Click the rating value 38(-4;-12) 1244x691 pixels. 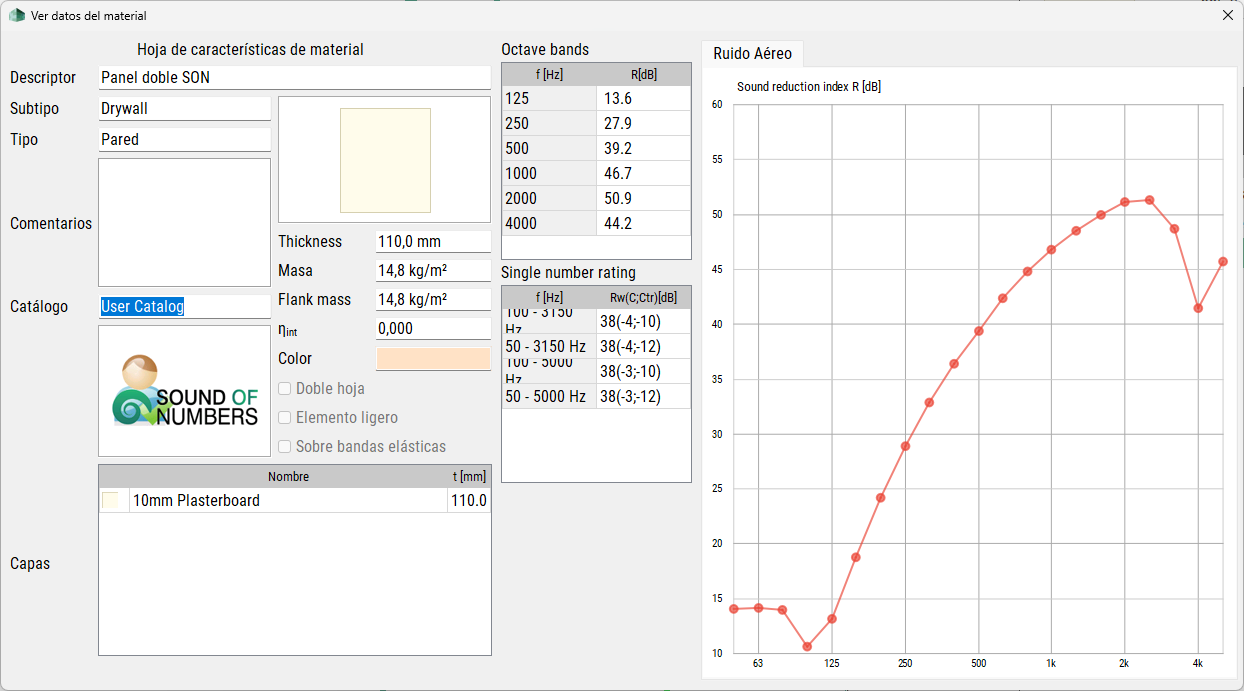[x=643, y=346]
